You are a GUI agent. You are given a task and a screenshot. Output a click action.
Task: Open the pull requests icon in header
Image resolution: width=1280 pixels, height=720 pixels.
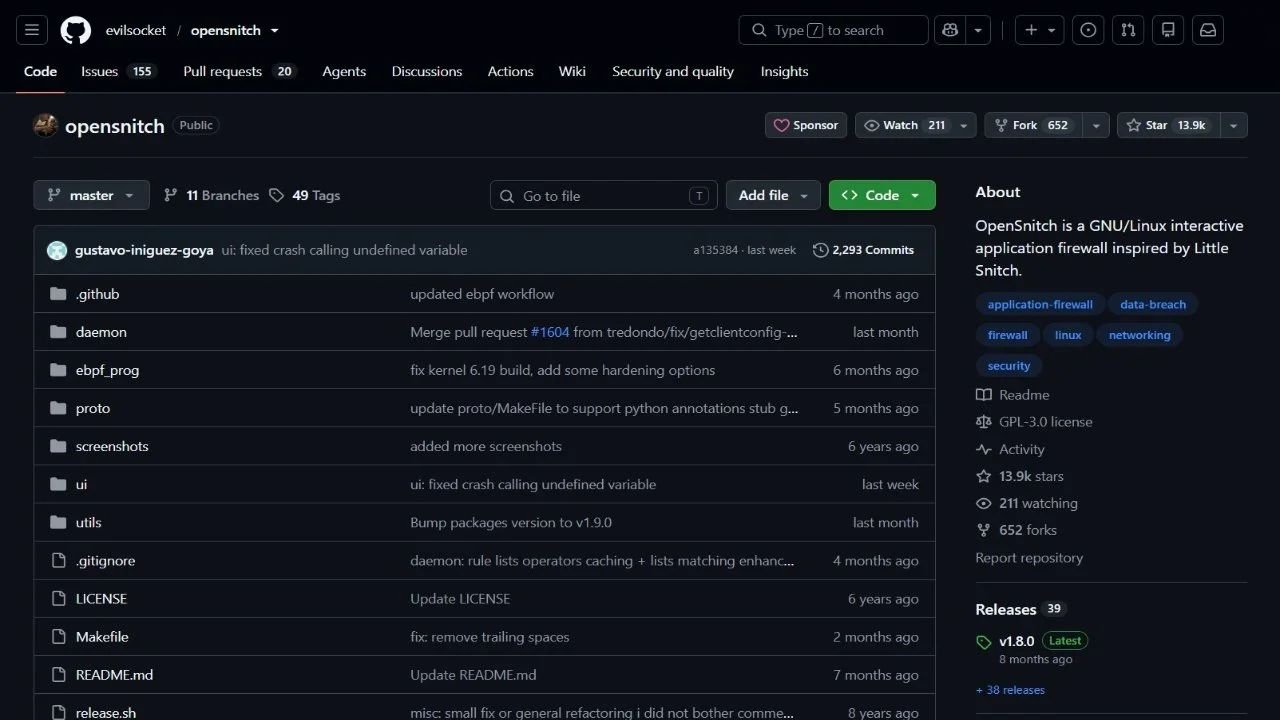point(1128,30)
